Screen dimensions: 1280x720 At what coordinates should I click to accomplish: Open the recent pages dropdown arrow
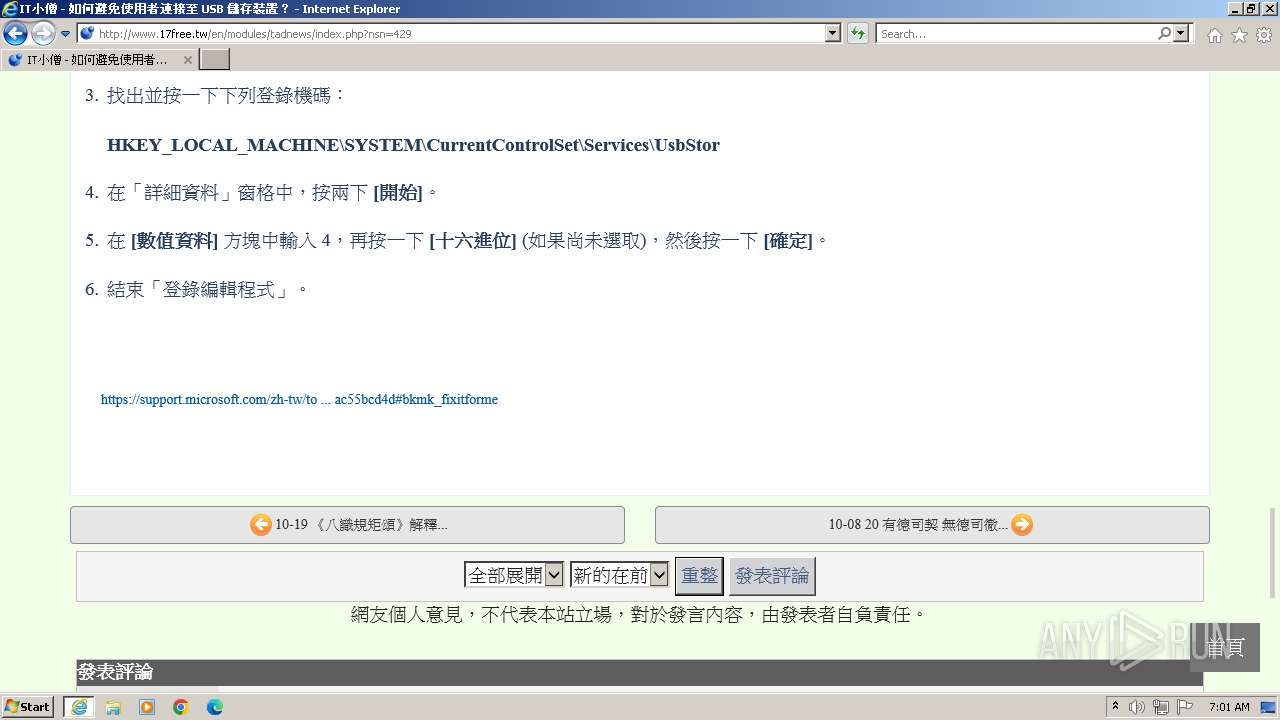(x=65, y=34)
